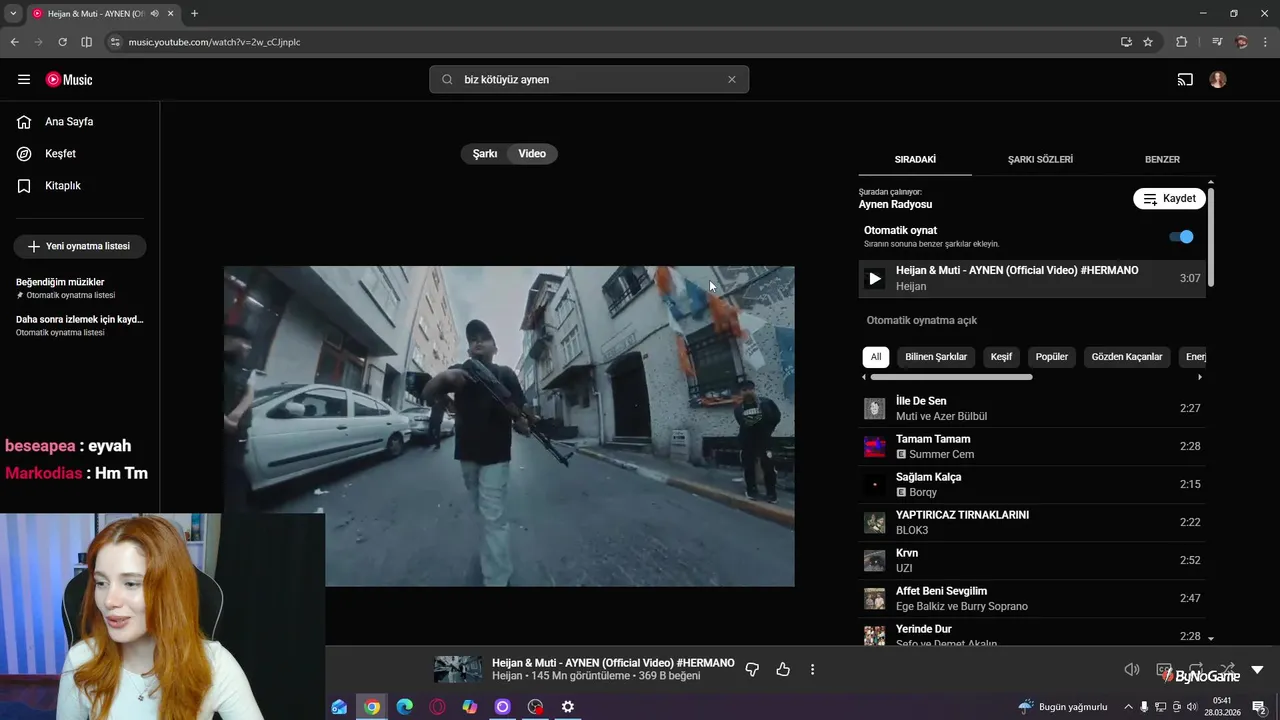Bookmark this page with star icon
1280x720 pixels.
pyautogui.click(x=1148, y=42)
